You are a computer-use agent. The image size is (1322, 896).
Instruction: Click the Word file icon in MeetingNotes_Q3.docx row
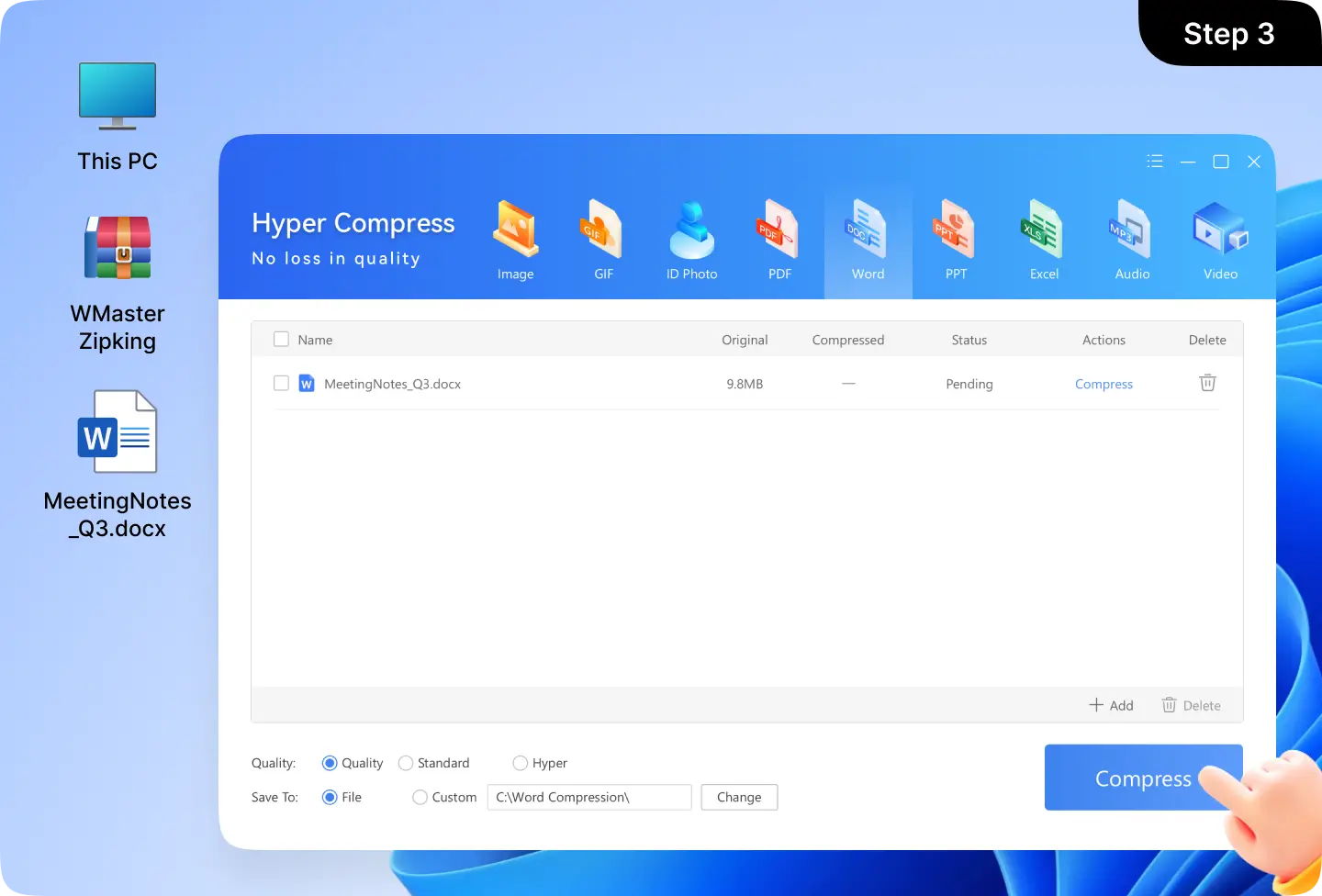point(307,384)
